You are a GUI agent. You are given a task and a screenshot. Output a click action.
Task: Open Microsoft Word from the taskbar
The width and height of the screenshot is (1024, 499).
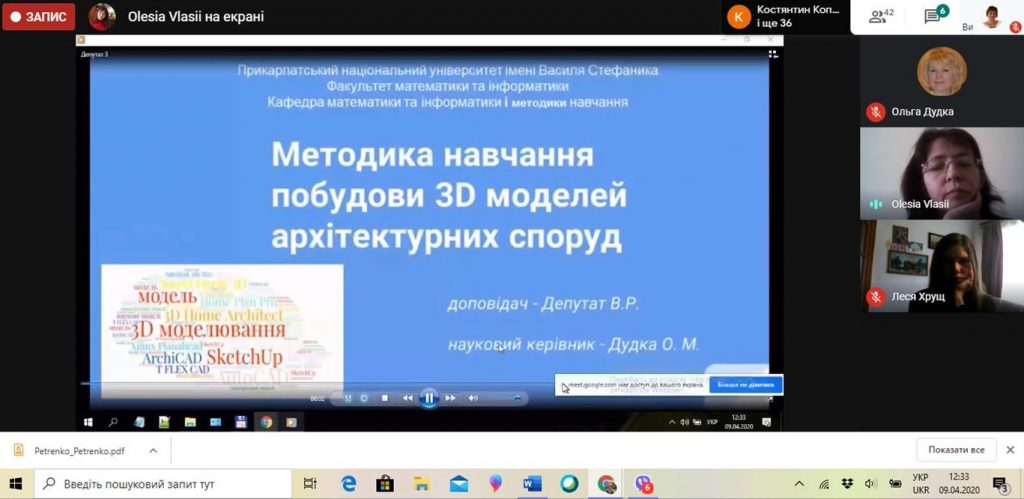tap(532, 484)
